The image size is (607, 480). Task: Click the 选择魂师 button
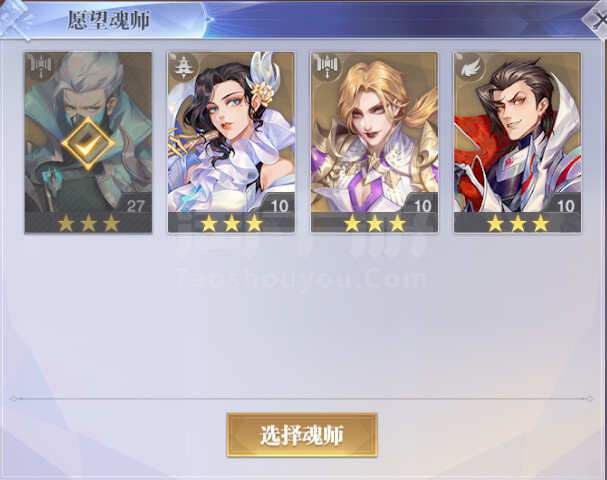point(302,435)
